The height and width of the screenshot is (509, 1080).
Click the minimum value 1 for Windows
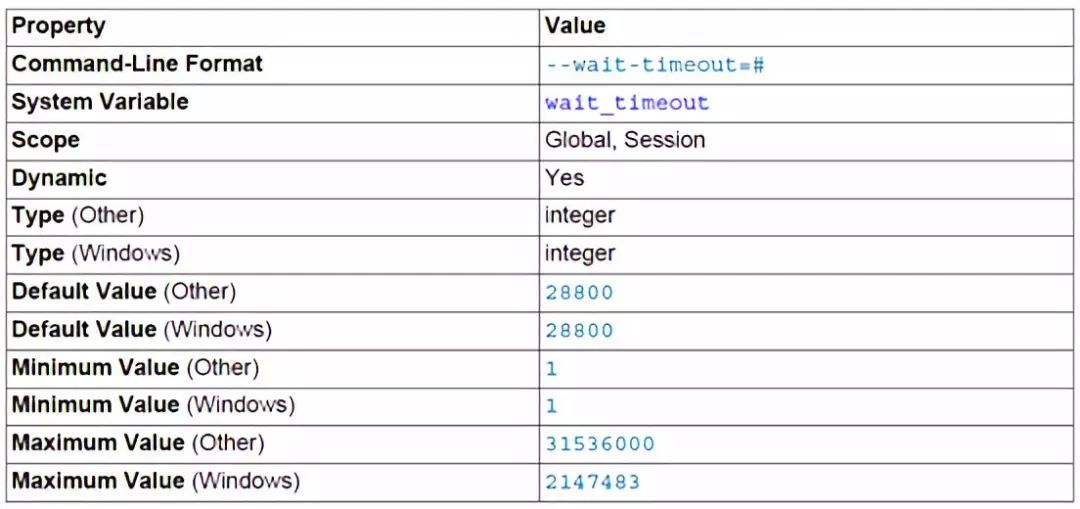click(551, 407)
